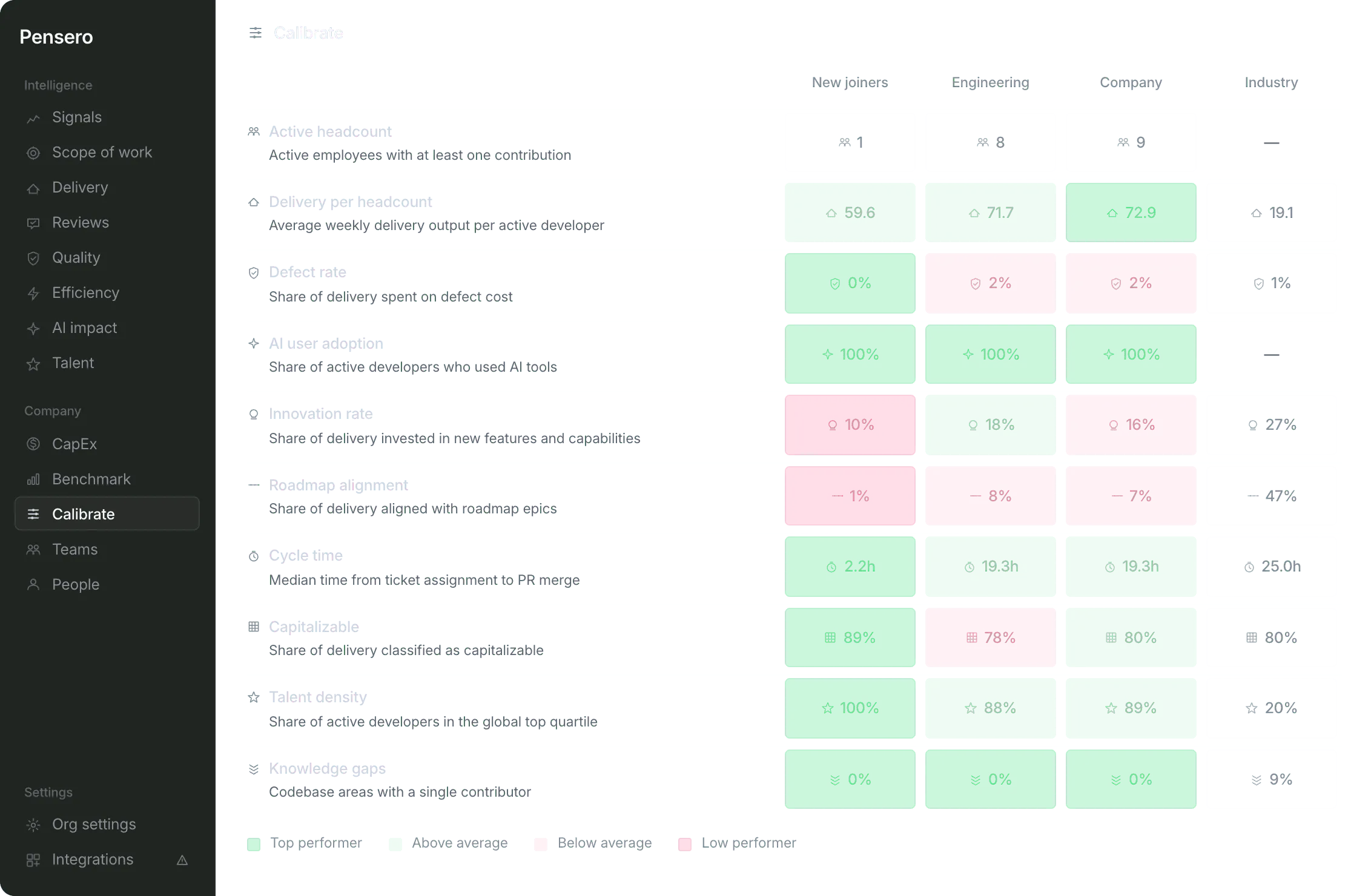The image size is (1371, 896).
Task: Click the Org settings gear icon
Action: point(33,825)
